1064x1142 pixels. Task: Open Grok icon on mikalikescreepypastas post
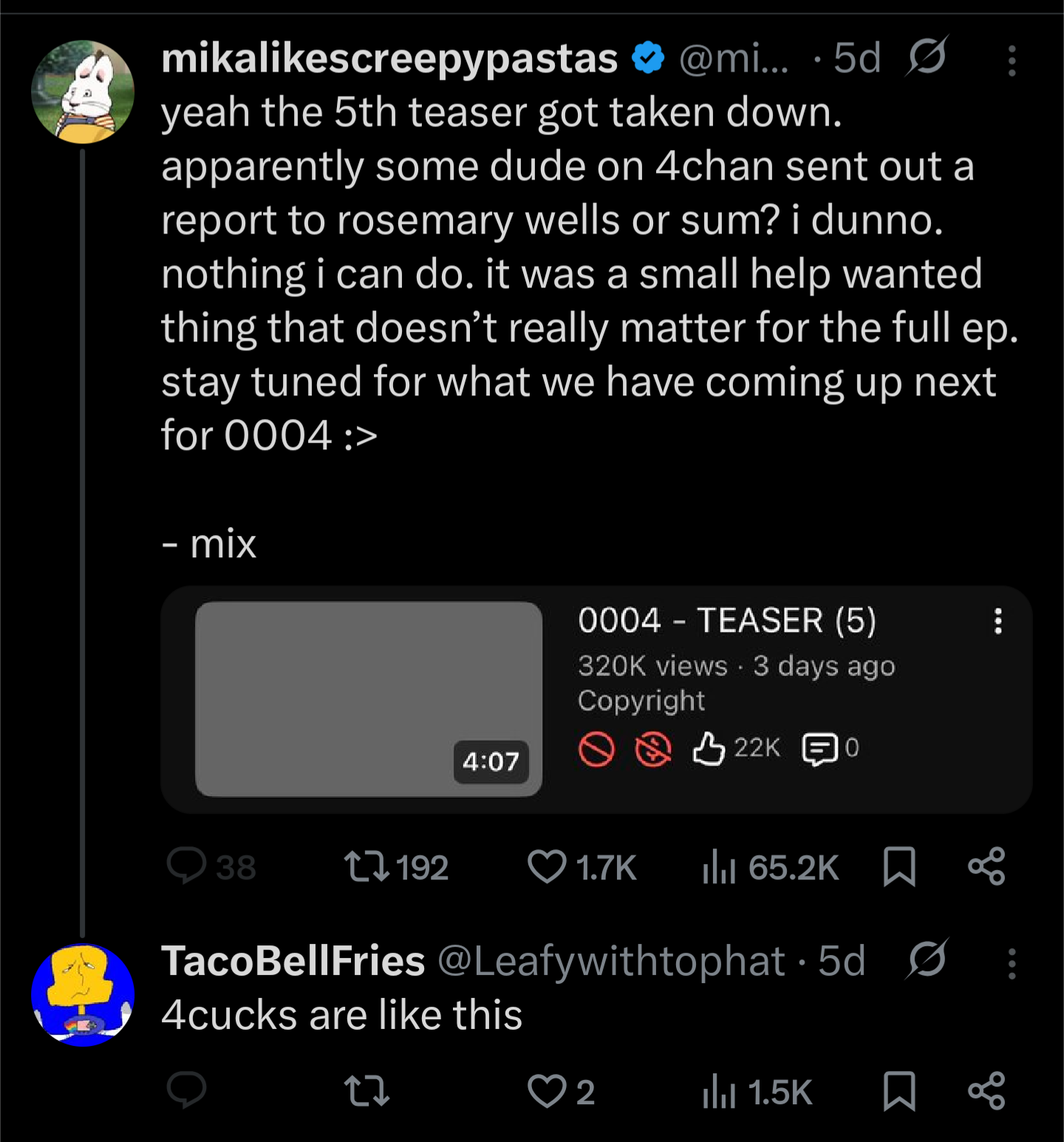click(x=927, y=57)
